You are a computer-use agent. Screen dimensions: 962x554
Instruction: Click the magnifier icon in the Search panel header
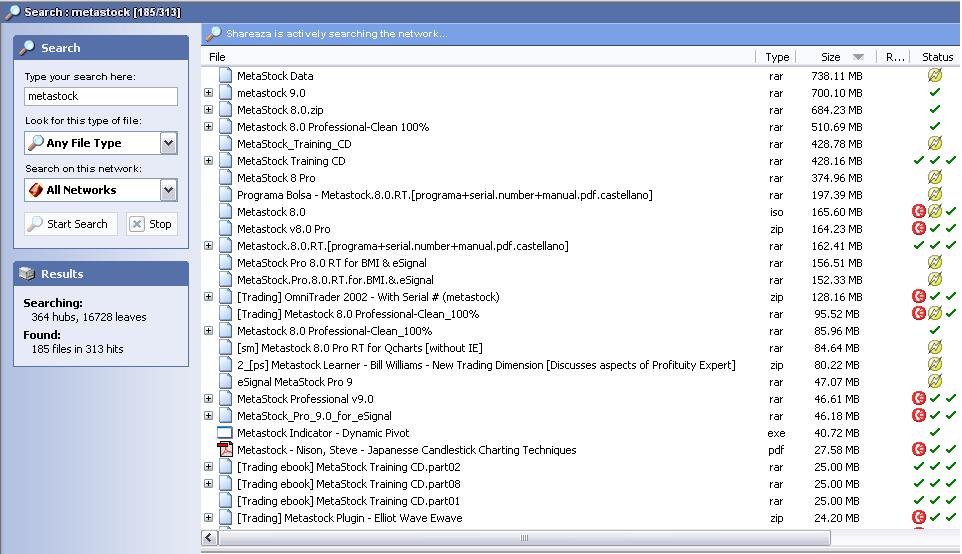coord(27,47)
